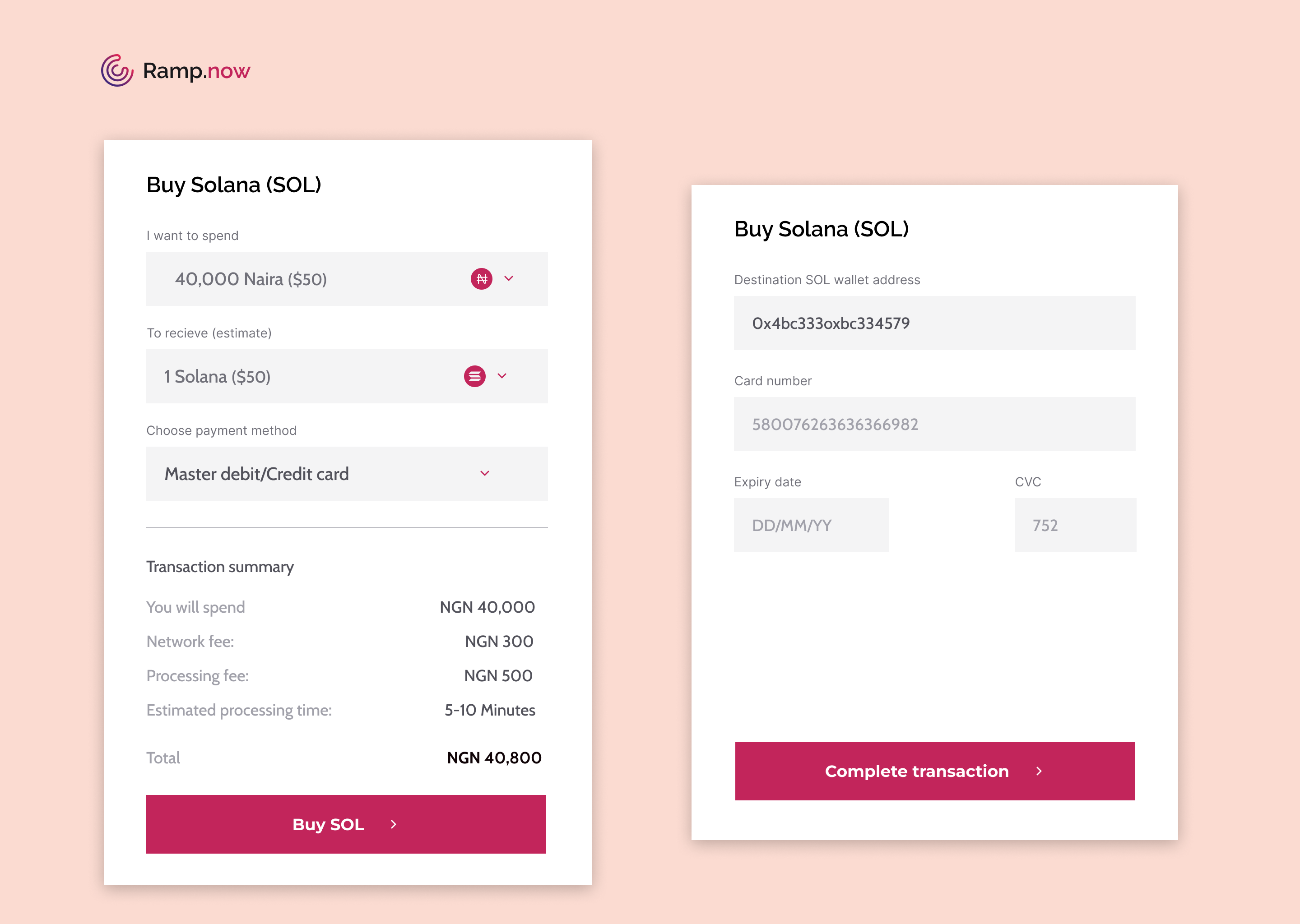Click the Destination SOL wallet address field
Viewport: 1300px width, 924px height.
[934, 323]
